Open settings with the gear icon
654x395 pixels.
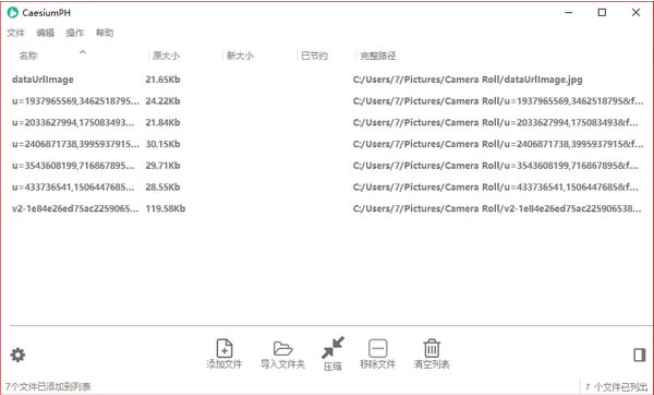pos(18,355)
